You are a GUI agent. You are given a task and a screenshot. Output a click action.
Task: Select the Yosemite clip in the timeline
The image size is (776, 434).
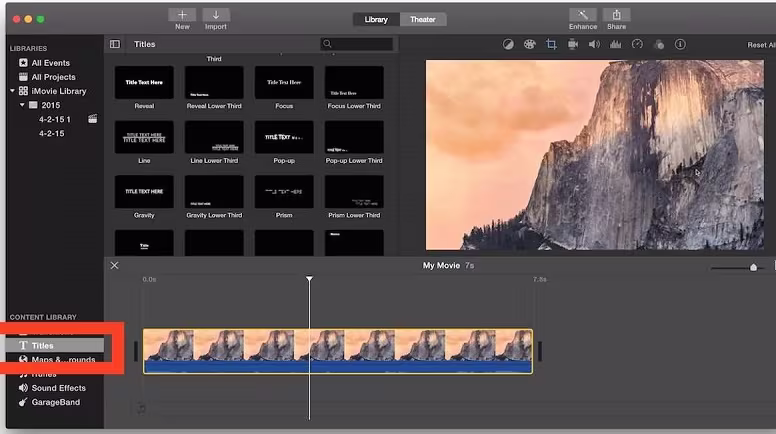[338, 351]
